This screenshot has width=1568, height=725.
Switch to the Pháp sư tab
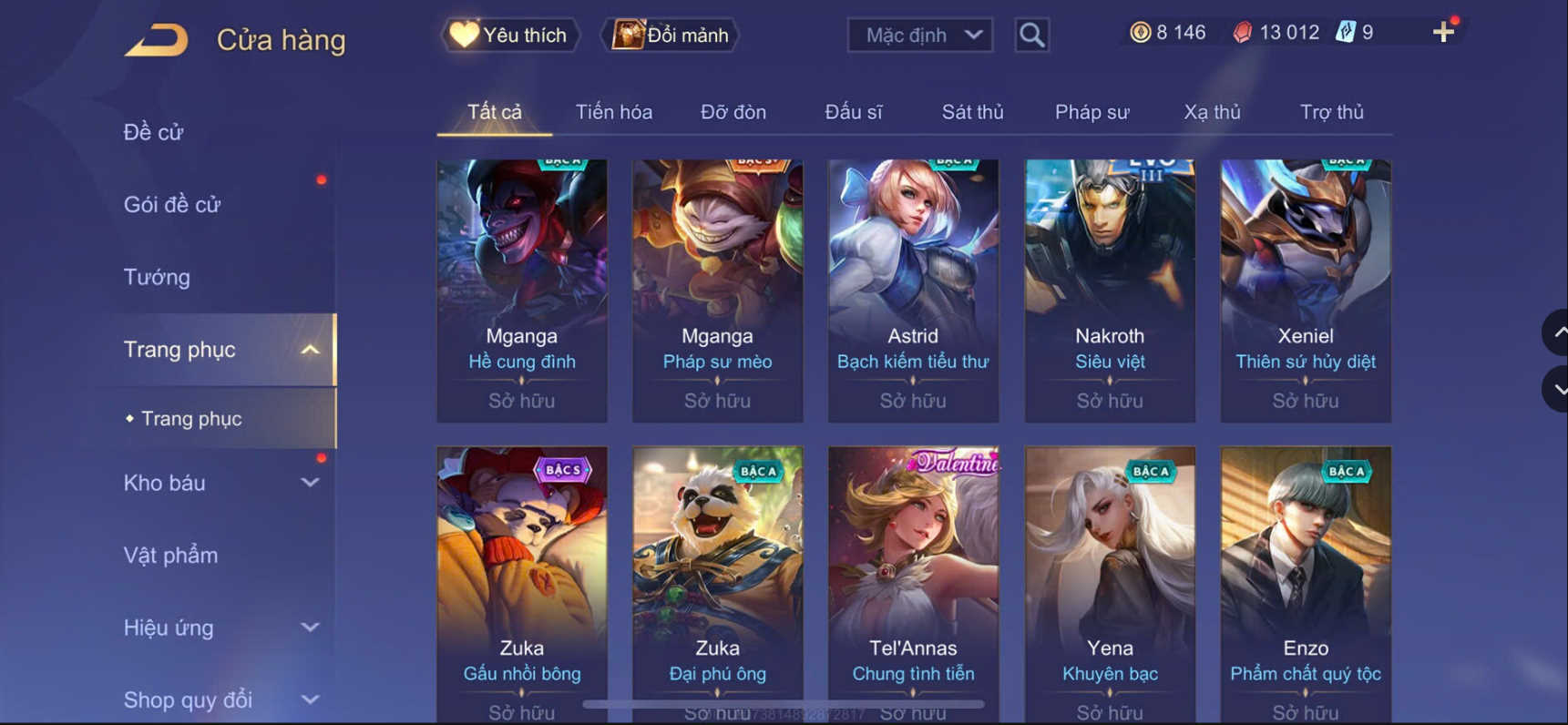point(1091,112)
